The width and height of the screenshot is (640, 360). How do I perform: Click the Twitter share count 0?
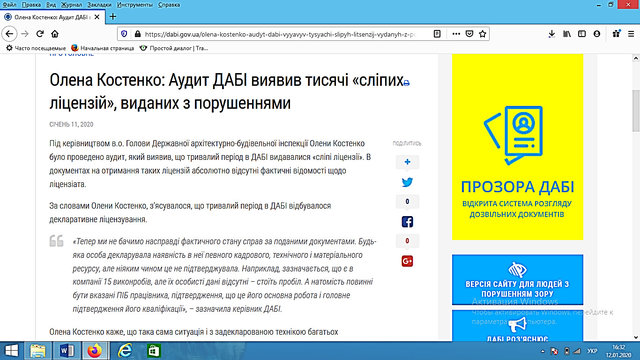pos(407,202)
